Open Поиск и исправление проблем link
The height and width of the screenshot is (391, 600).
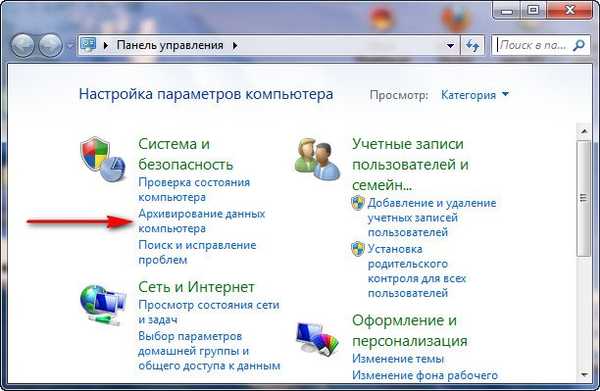pyautogui.click(x=197, y=252)
